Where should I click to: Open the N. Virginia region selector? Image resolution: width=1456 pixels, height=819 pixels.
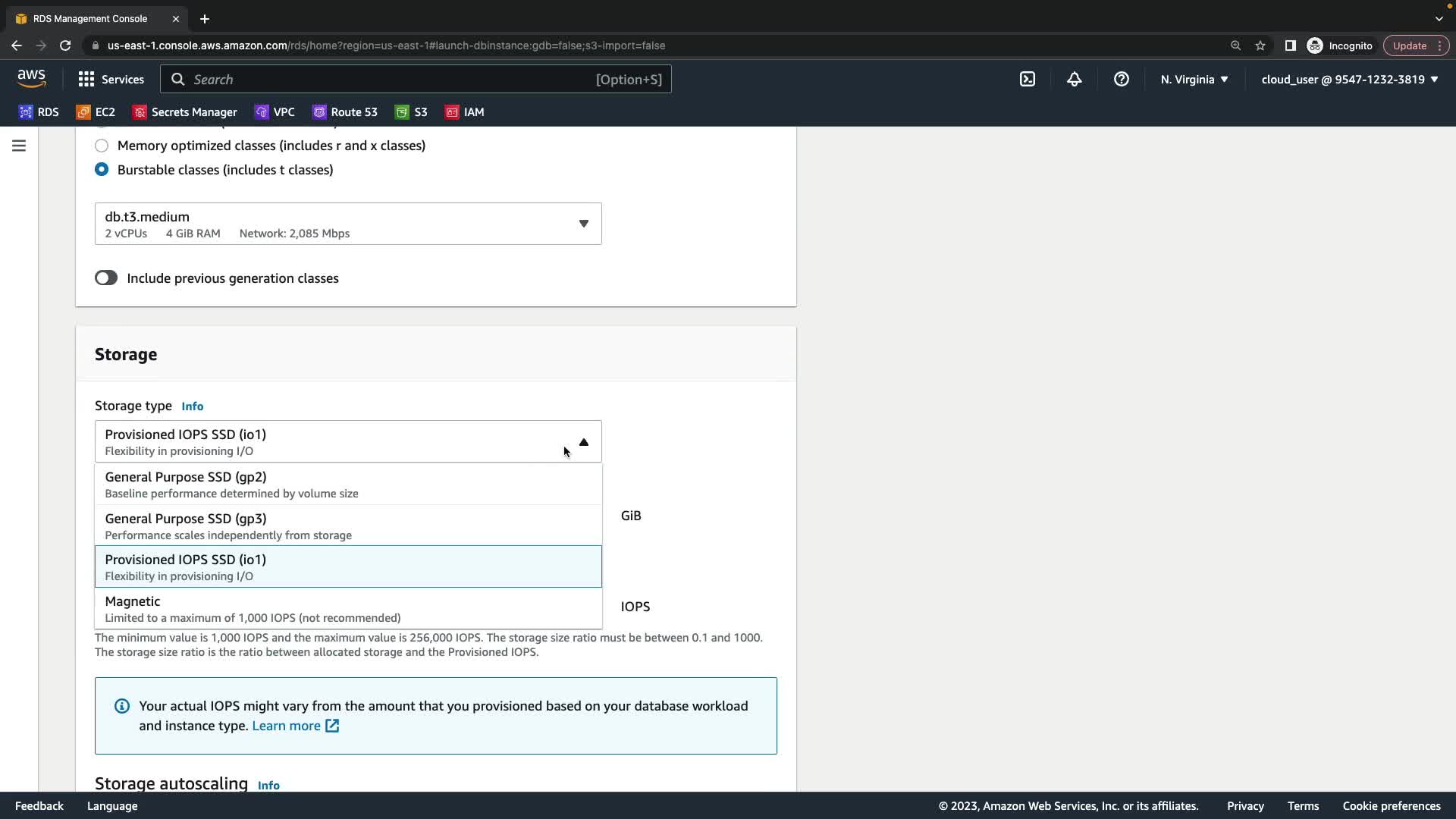click(1194, 79)
